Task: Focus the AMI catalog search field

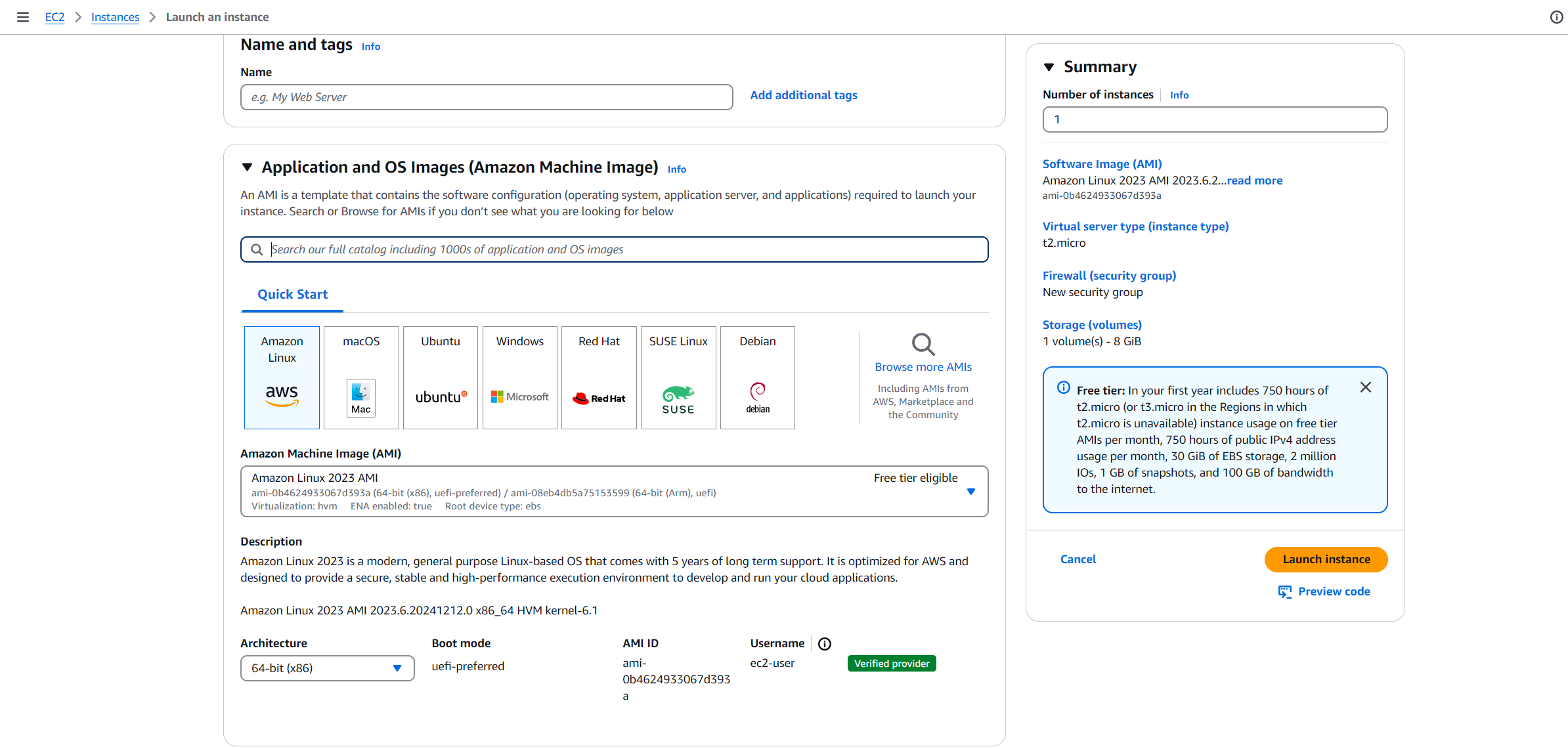Action: (x=624, y=249)
